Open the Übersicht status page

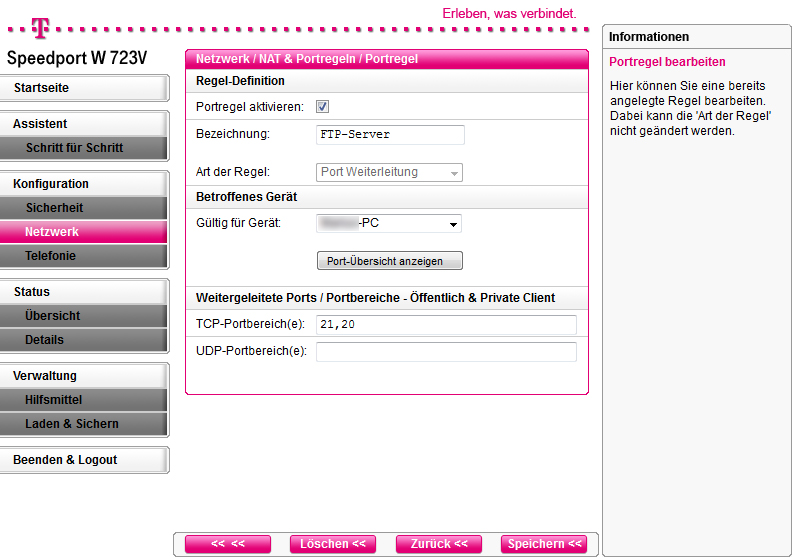point(84,316)
